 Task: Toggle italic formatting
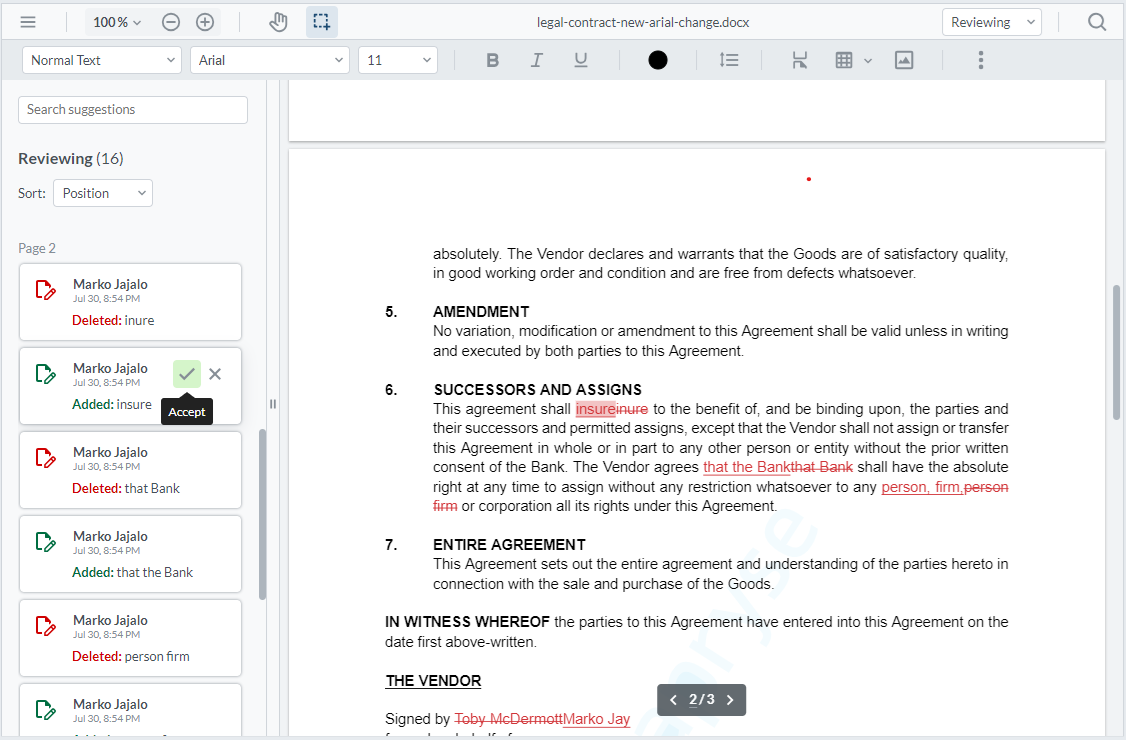pos(536,60)
